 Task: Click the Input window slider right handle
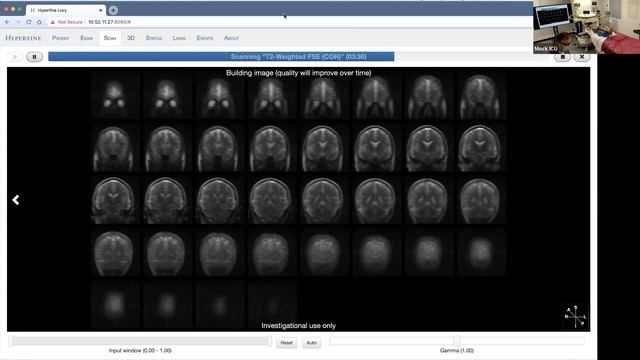coord(269,341)
